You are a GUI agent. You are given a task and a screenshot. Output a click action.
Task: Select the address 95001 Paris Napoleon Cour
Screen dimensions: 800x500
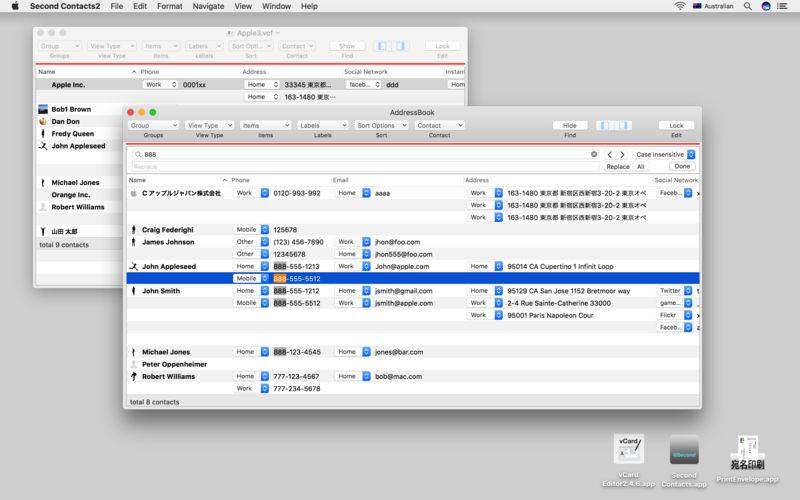pos(550,315)
